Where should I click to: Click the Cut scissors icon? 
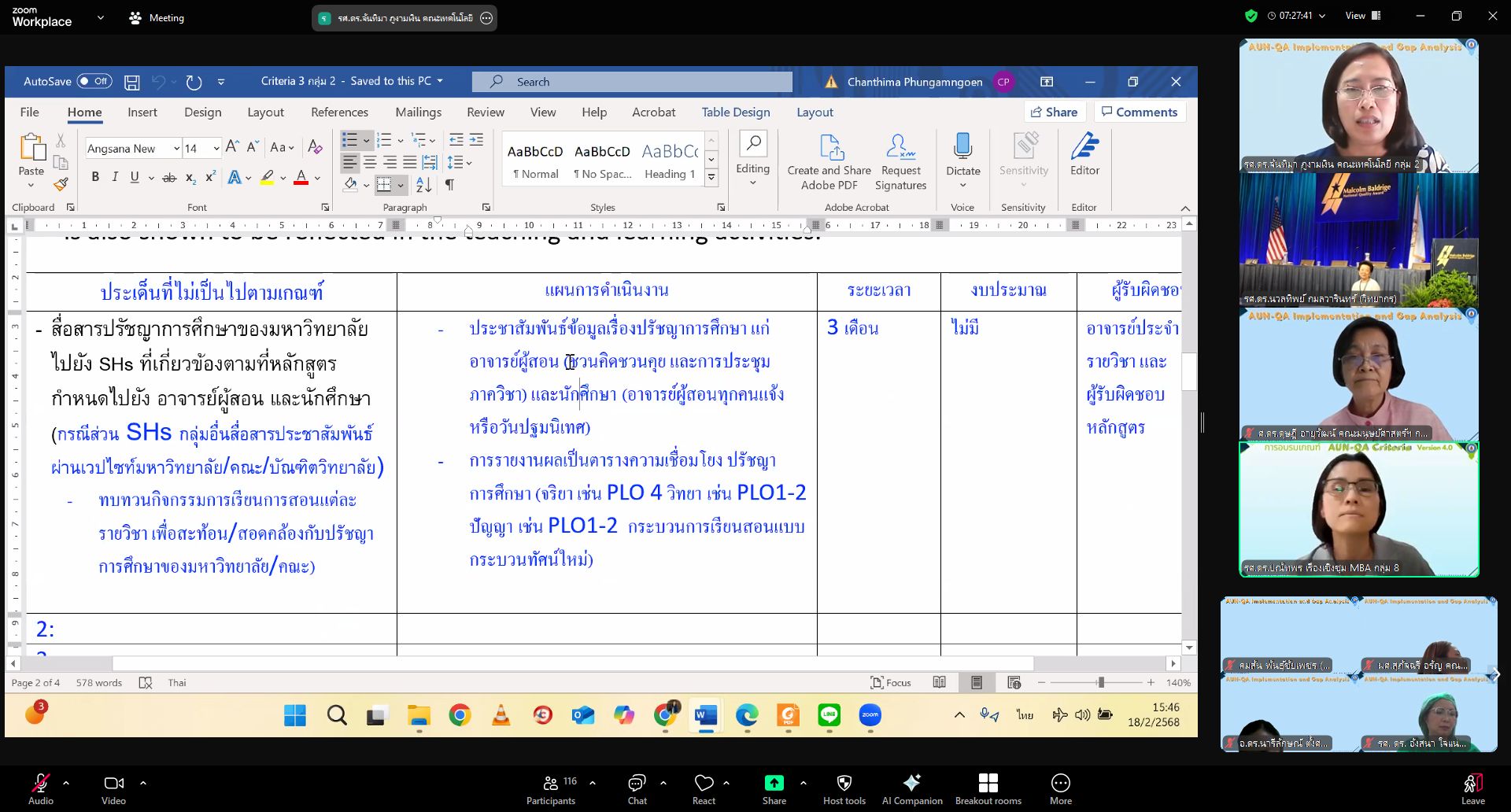point(61,141)
